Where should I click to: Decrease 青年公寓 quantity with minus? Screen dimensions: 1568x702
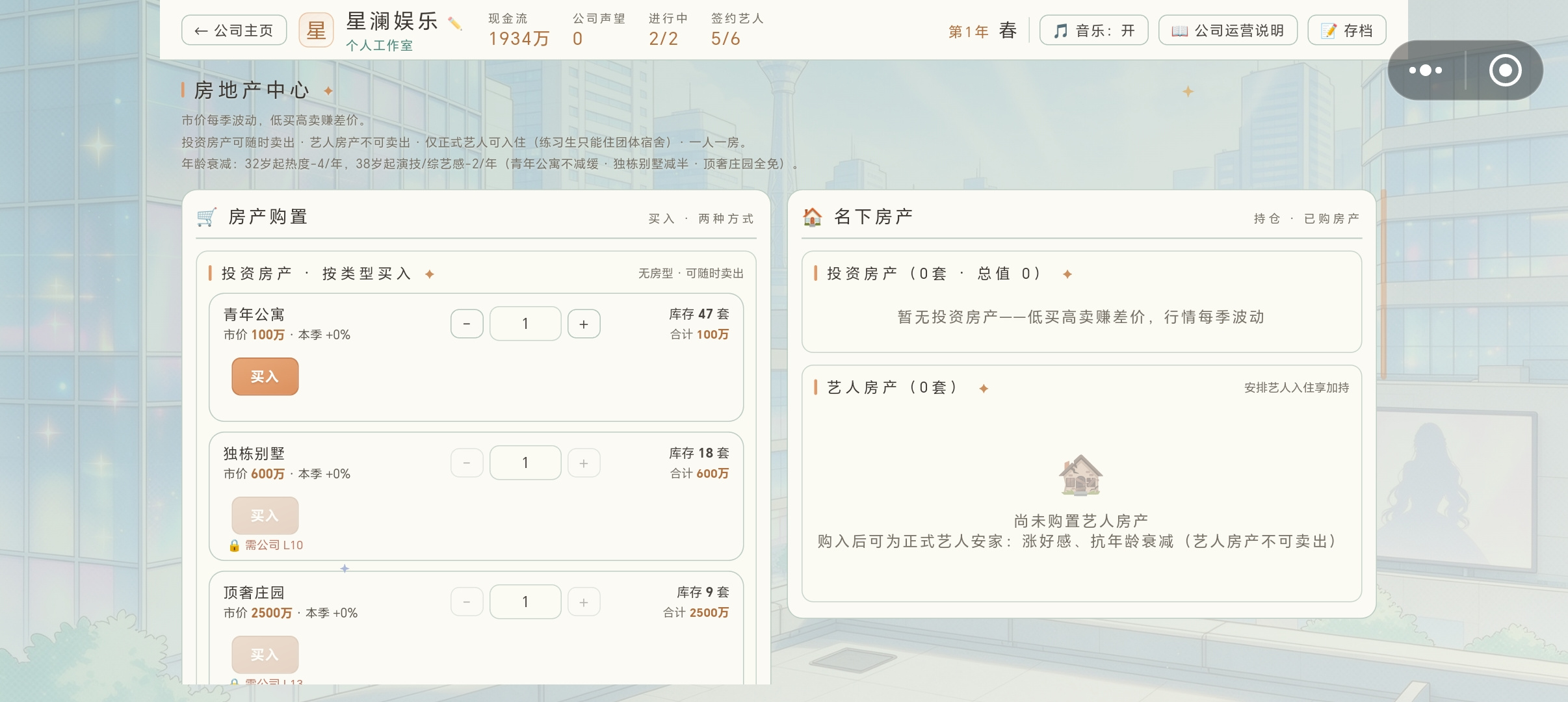(467, 324)
